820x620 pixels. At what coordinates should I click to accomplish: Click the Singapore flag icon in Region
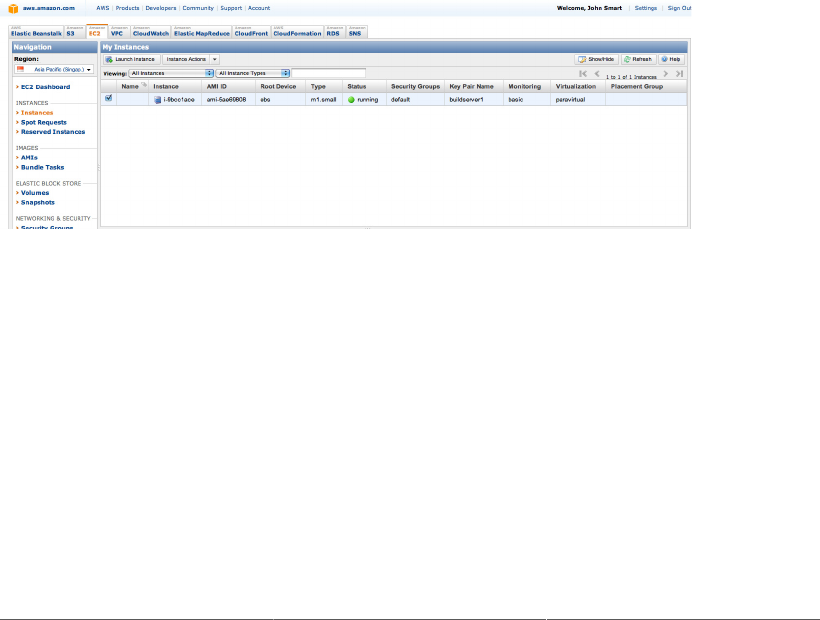tap(20, 69)
